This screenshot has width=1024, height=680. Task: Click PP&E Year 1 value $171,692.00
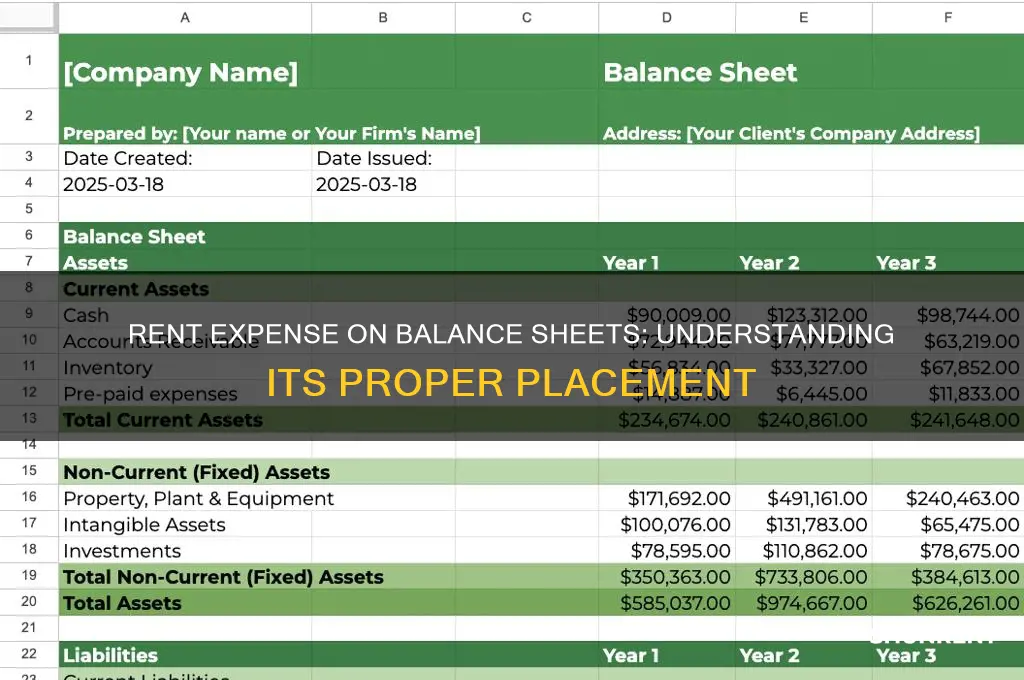coord(679,498)
